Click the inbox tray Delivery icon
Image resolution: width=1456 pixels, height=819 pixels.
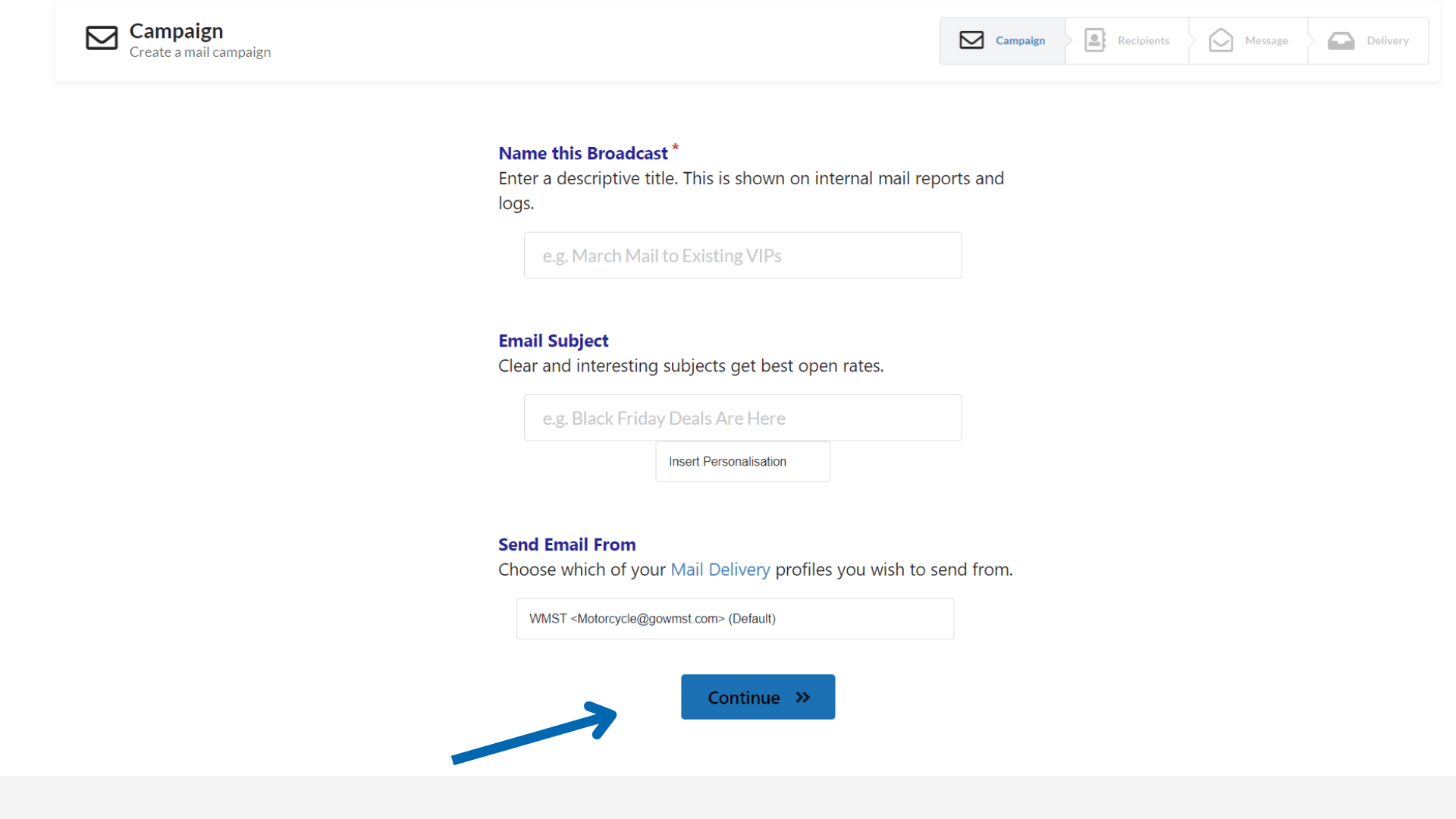click(x=1341, y=41)
